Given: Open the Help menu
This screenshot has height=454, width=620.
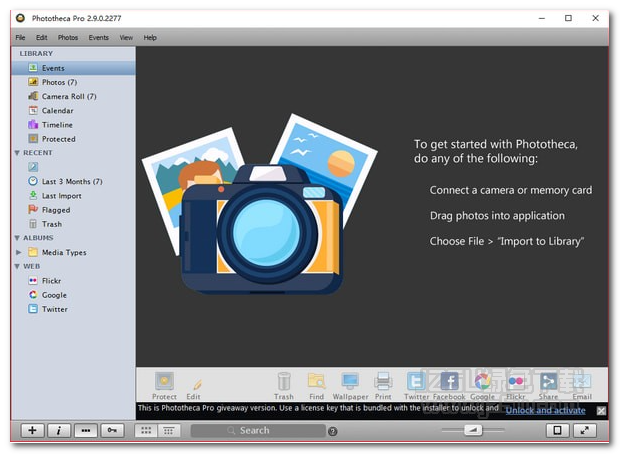Looking at the screenshot, I should click(x=150, y=38).
